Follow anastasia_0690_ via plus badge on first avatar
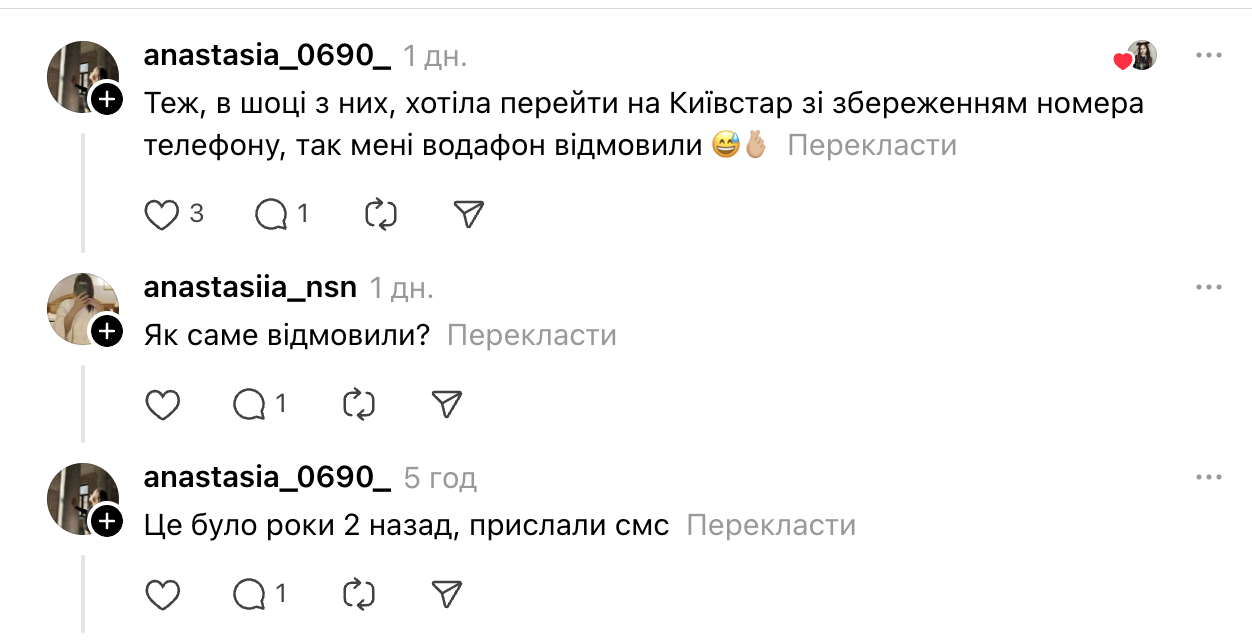The width and height of the screenshot is (1252, 644). pyautogui.click(x=106, y=99)
